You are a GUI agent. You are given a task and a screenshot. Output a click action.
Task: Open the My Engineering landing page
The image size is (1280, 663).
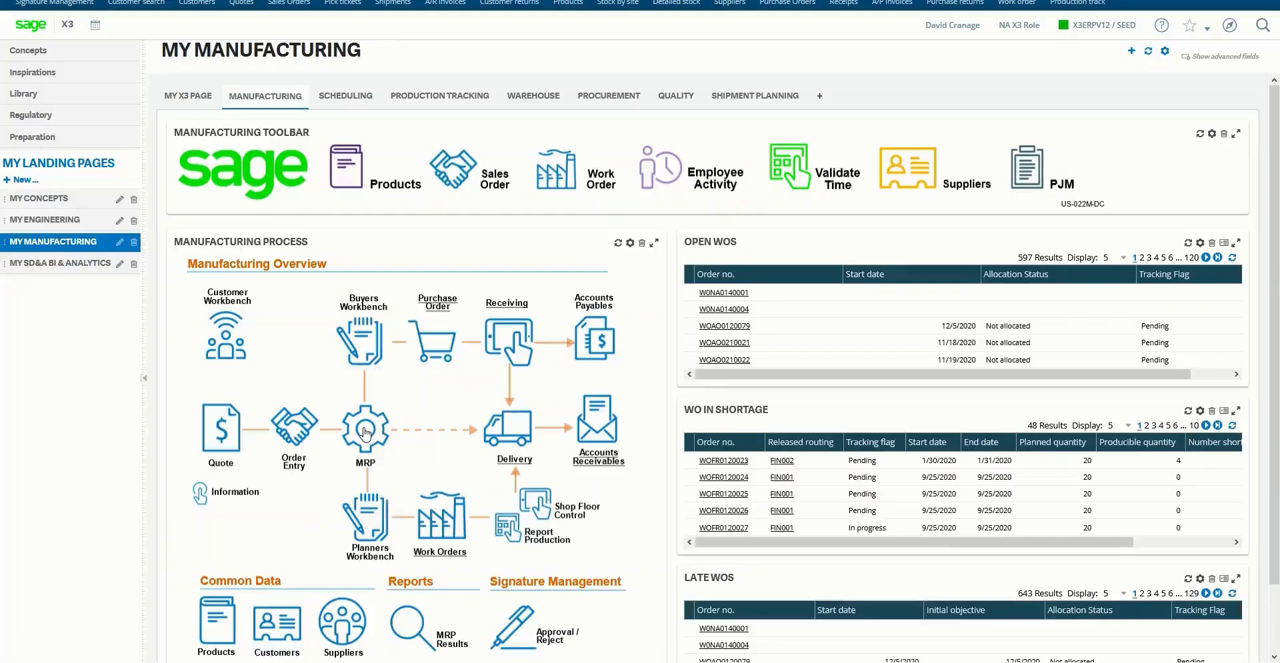click(44, 220)
